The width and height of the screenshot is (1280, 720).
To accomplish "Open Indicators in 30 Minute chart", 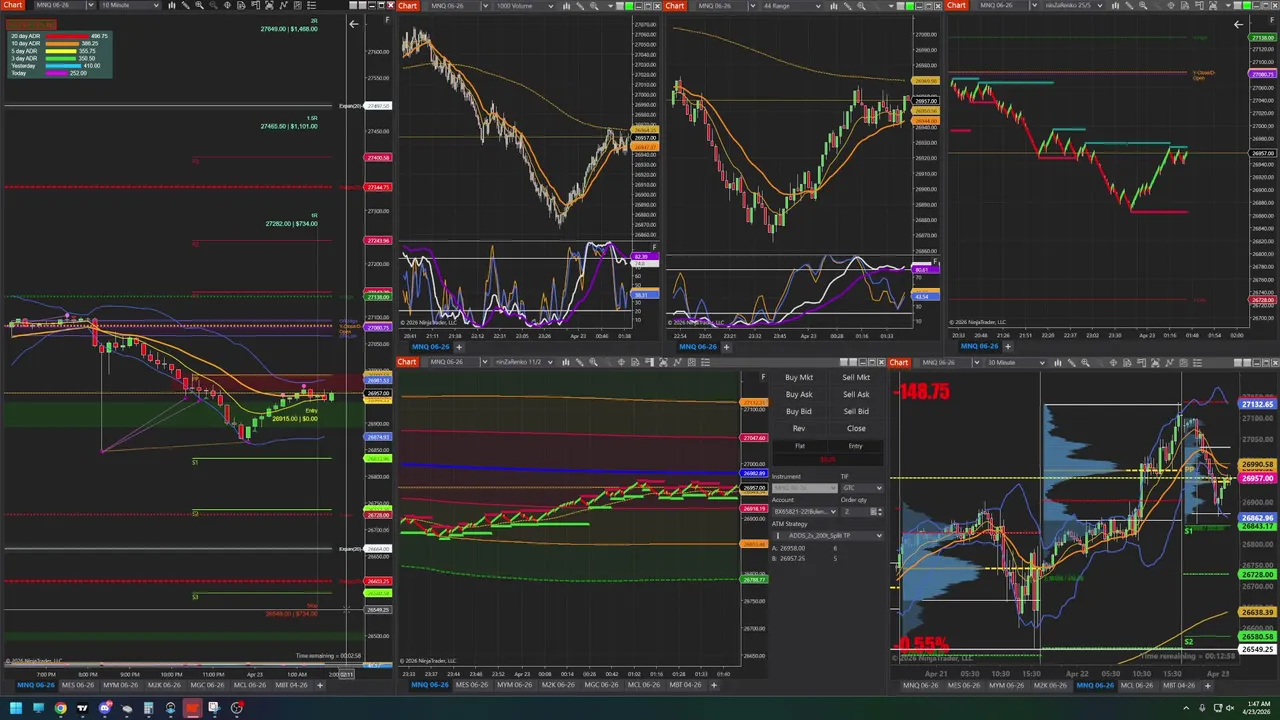I will (1169, 362).
